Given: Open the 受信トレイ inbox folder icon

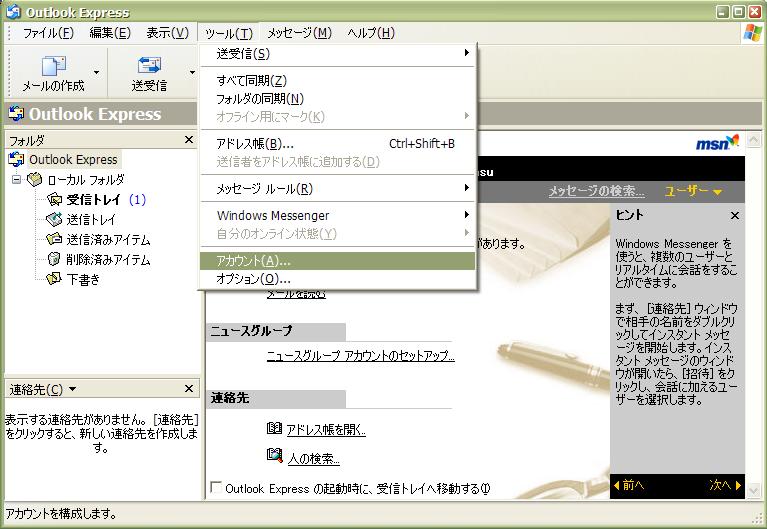Looking at the screenshot, I should tap(54, 200).
